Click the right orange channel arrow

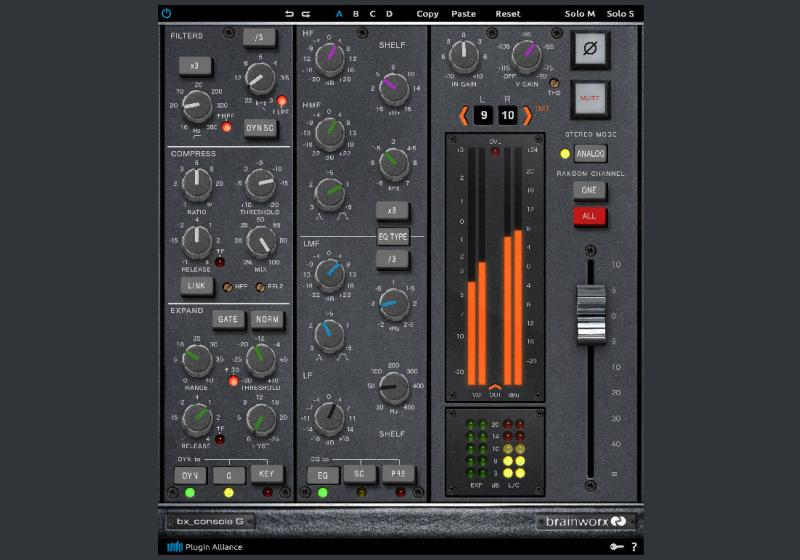point(528,115)
